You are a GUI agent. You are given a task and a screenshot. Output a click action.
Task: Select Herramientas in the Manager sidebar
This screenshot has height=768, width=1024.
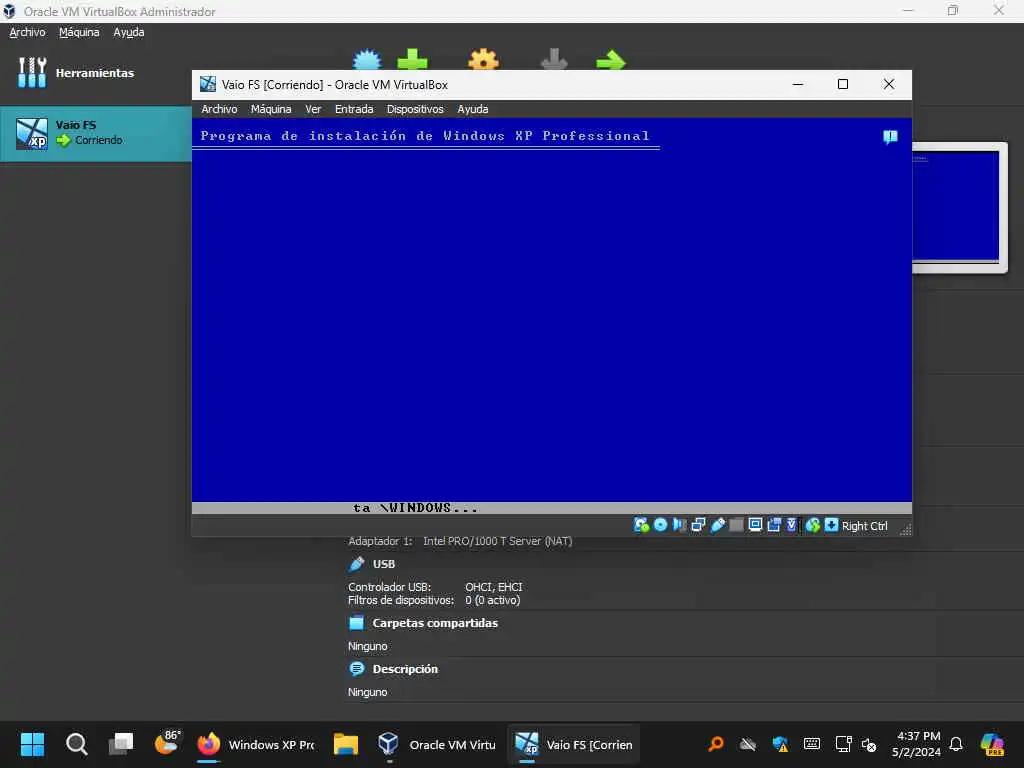(95, 72)
